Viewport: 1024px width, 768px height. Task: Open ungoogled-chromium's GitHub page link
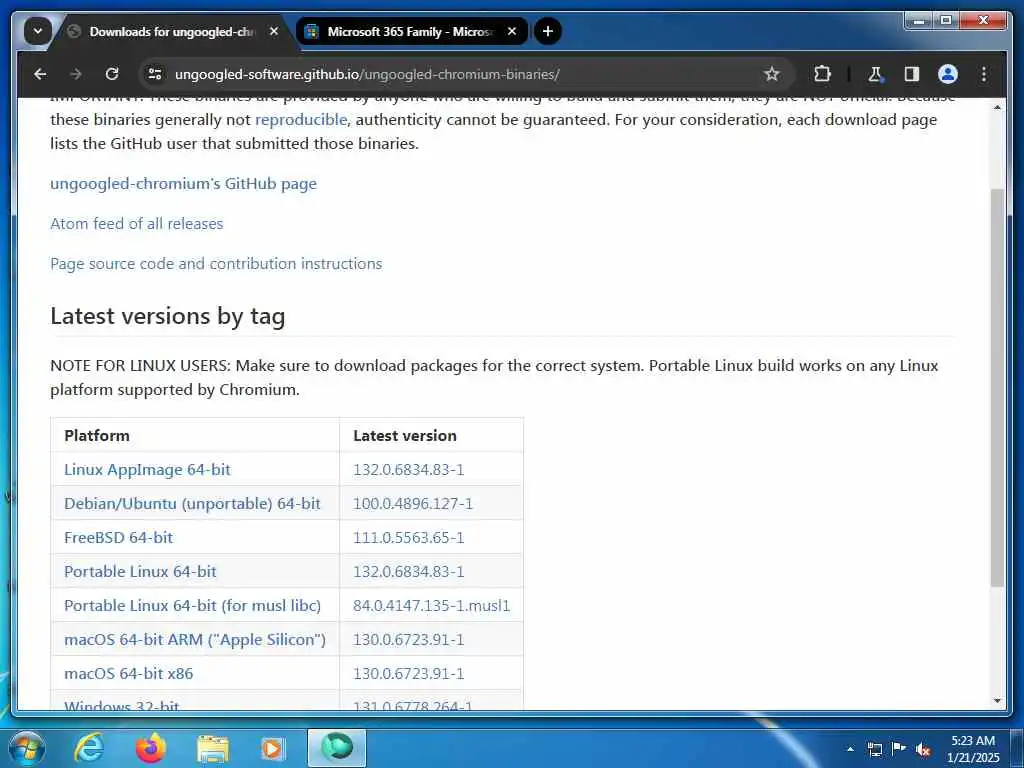pos(184,184)
